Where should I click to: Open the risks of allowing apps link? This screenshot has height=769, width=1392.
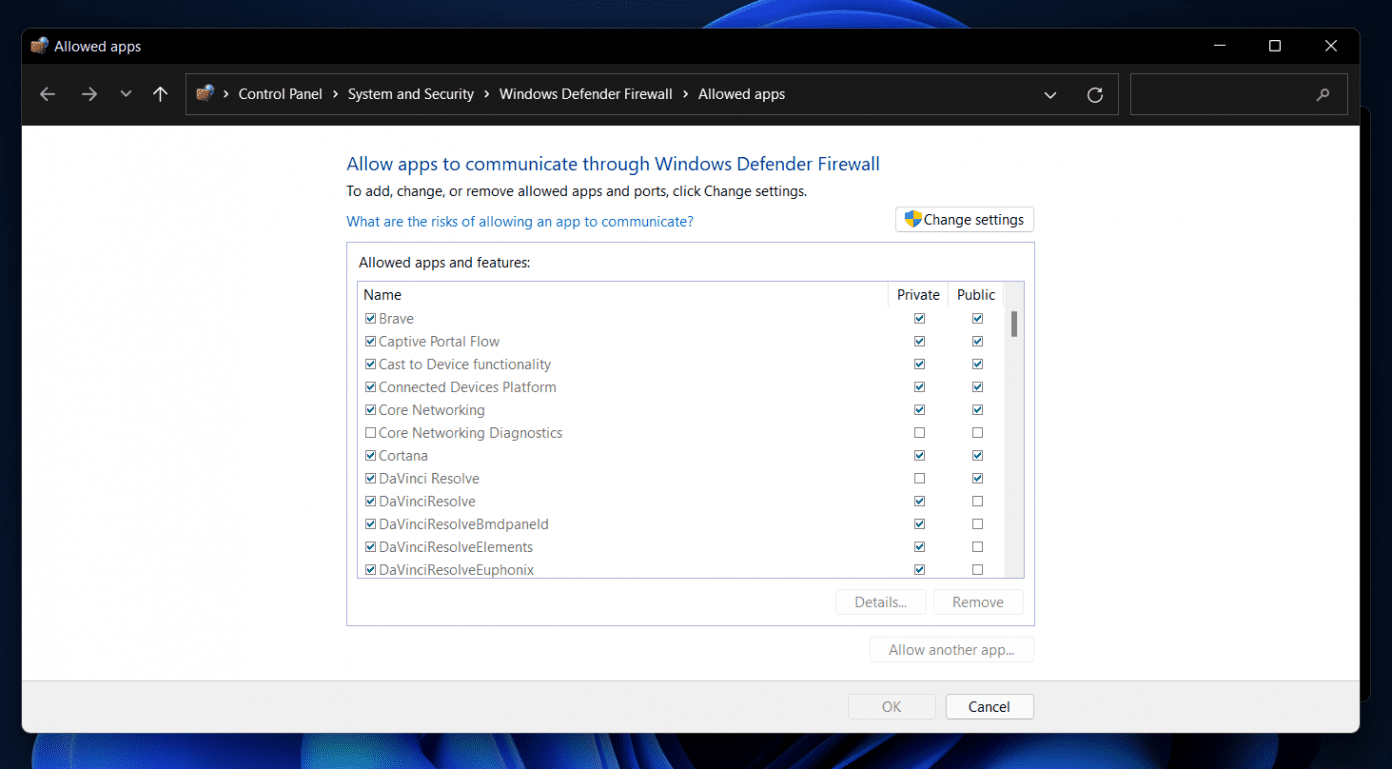point(519,221)
